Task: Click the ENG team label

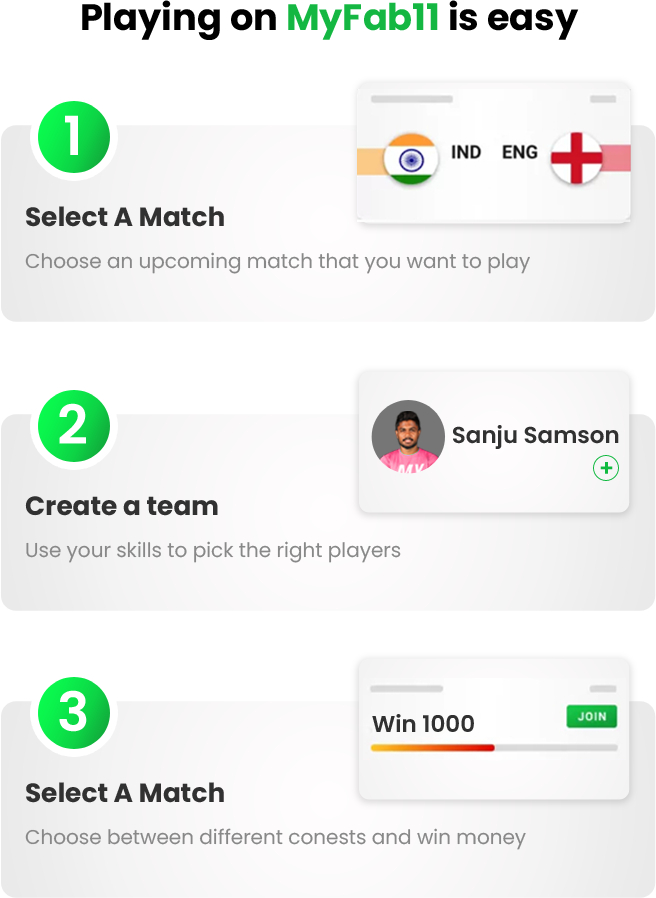Action: click(520, 152)
